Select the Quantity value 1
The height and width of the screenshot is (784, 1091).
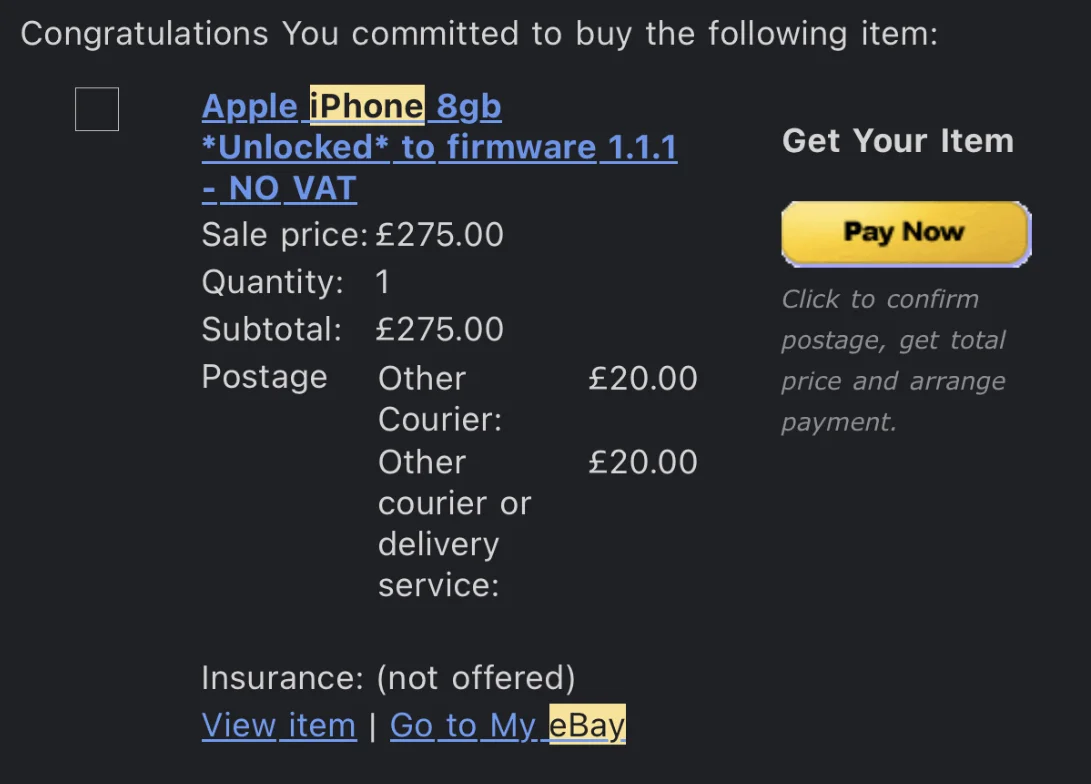click(x=382, y=282)
